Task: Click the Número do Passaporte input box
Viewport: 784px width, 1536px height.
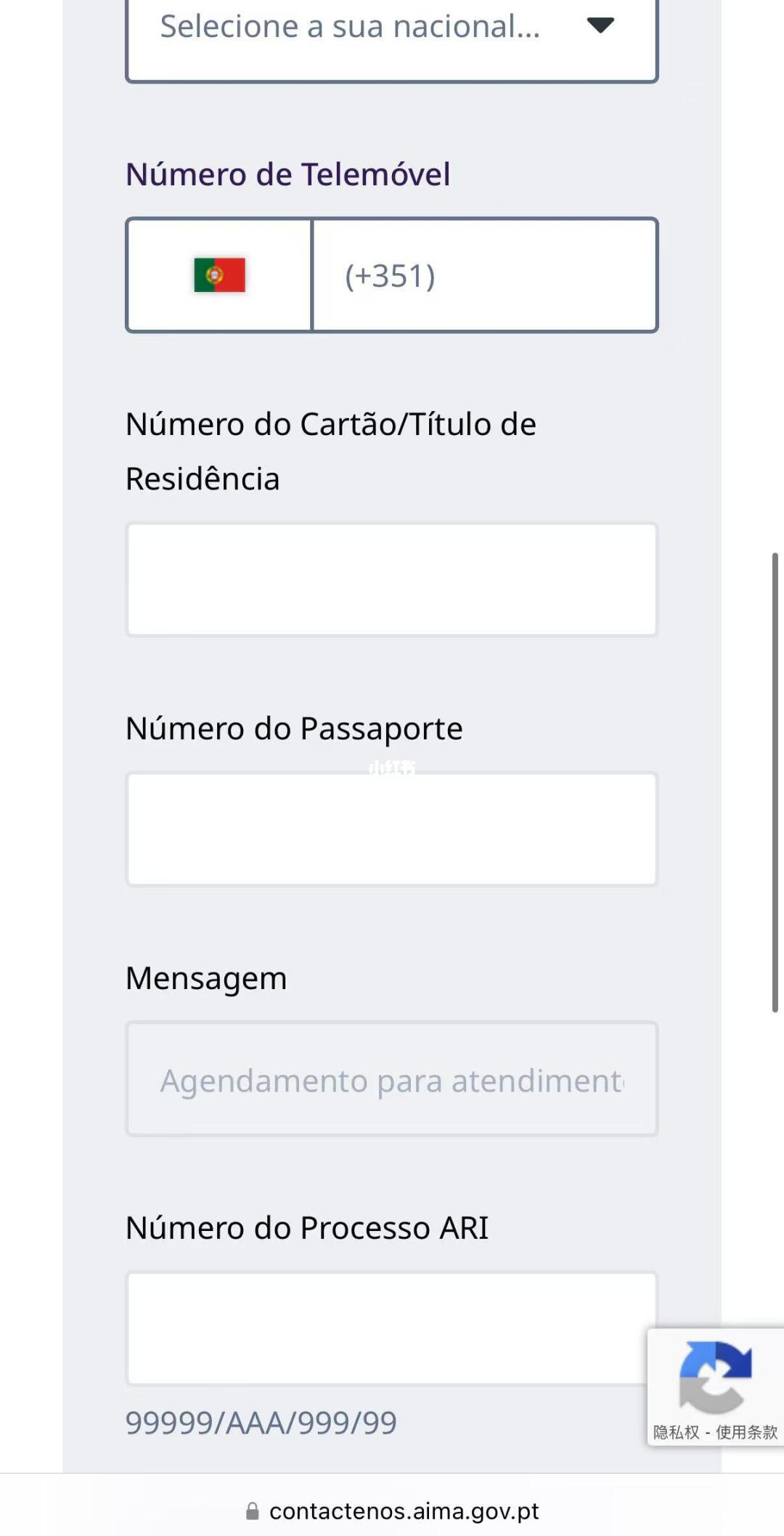Action: click(392, 829)
